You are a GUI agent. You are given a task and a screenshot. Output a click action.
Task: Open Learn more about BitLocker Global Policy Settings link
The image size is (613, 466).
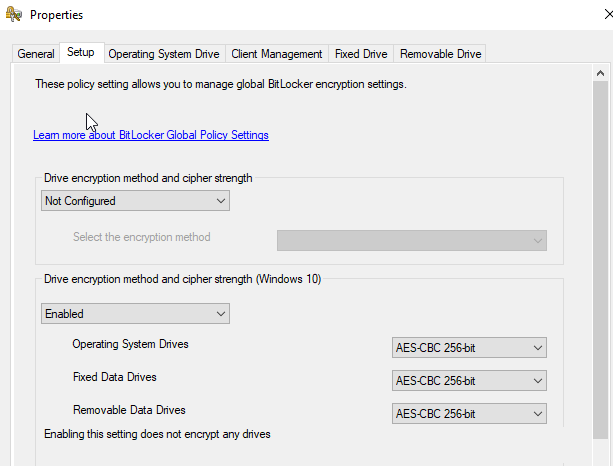[x=151, y=135]
